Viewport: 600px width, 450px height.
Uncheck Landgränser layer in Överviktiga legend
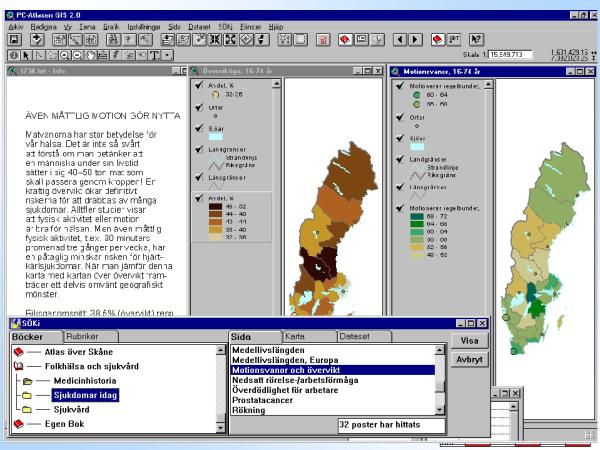pos(196,150)
